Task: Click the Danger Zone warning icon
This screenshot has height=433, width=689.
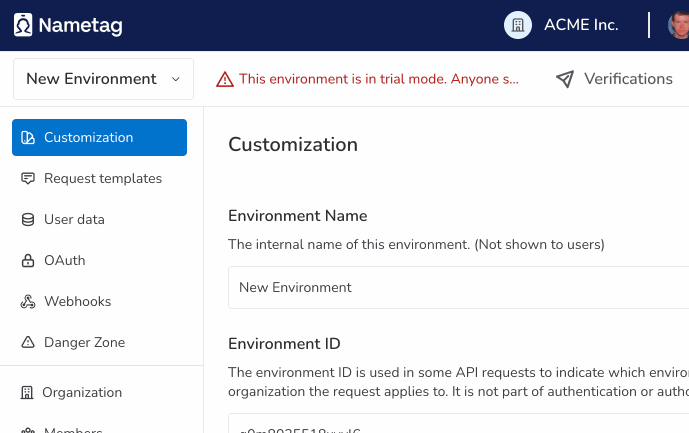Action: tap(28, 343)
